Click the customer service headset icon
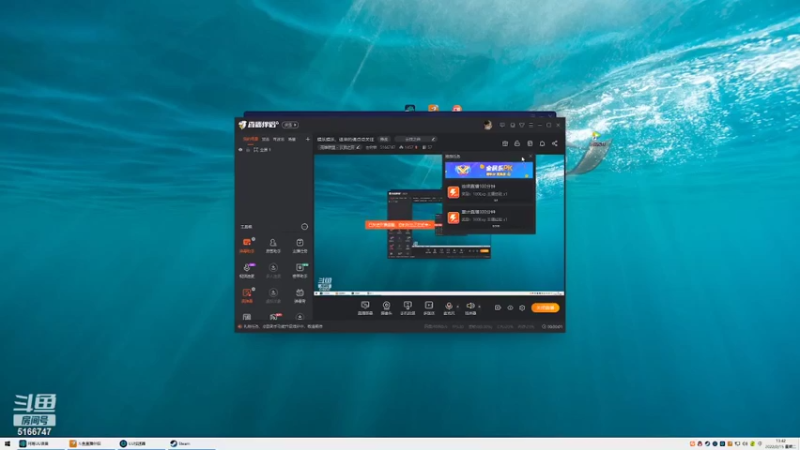800x450 pixels. (512, 125)
